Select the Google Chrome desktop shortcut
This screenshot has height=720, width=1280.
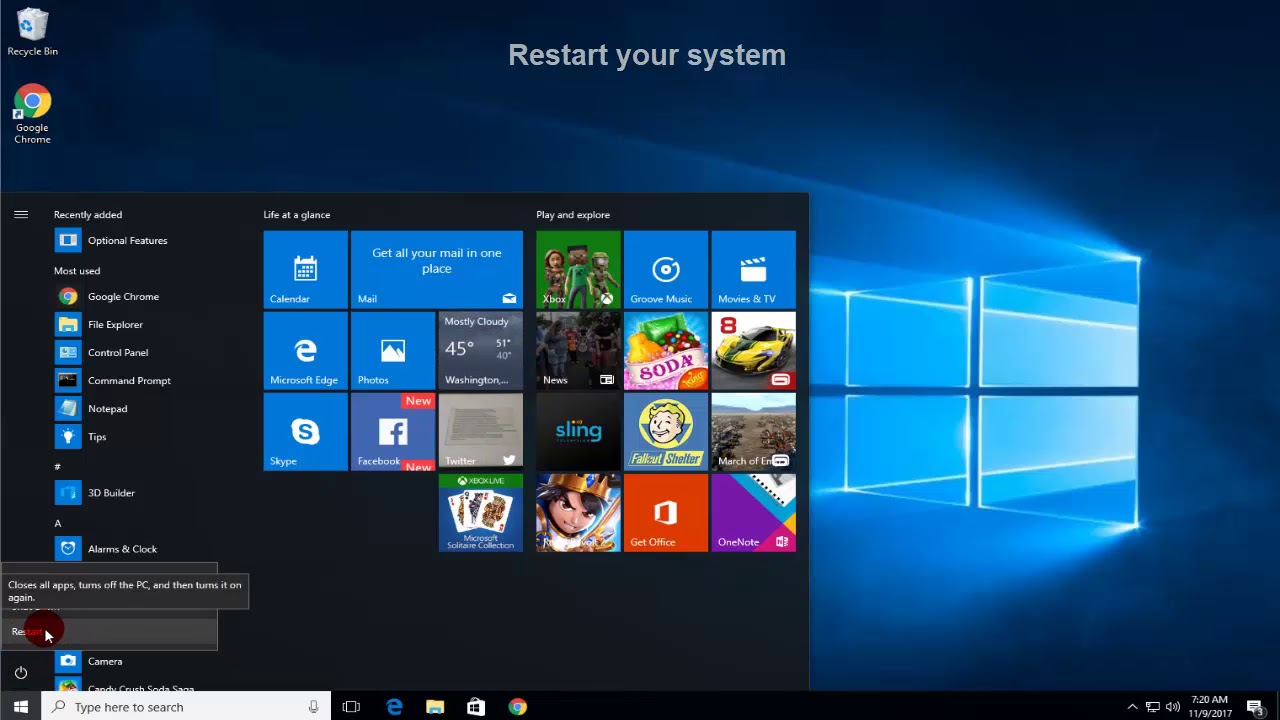pos(32,115)
